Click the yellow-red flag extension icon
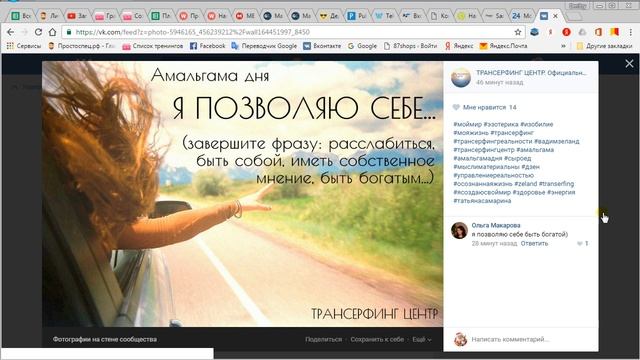Viewport: 640px width, 360px height. (x=614, y=32)
